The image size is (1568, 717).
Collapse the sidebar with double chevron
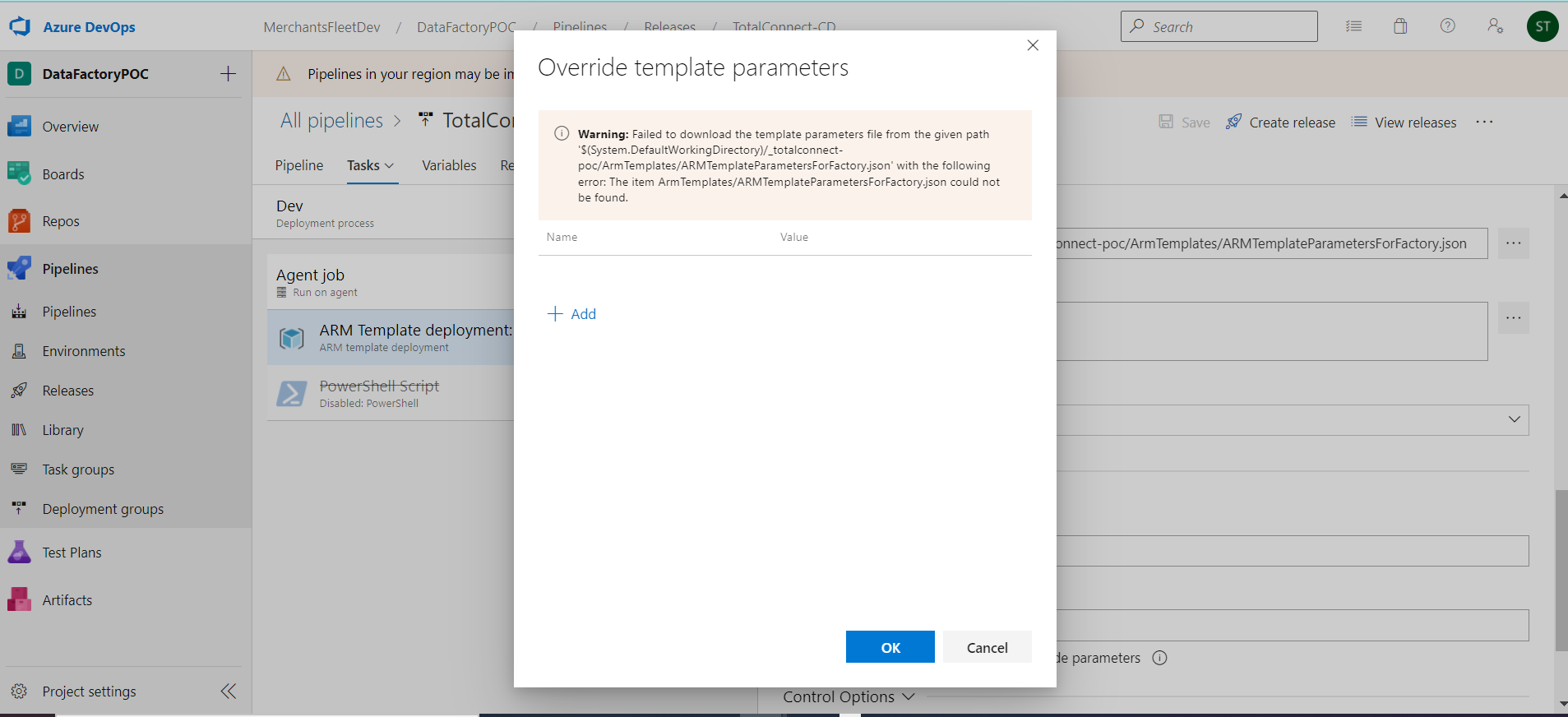pyautogui.click(x=228, y=692)
